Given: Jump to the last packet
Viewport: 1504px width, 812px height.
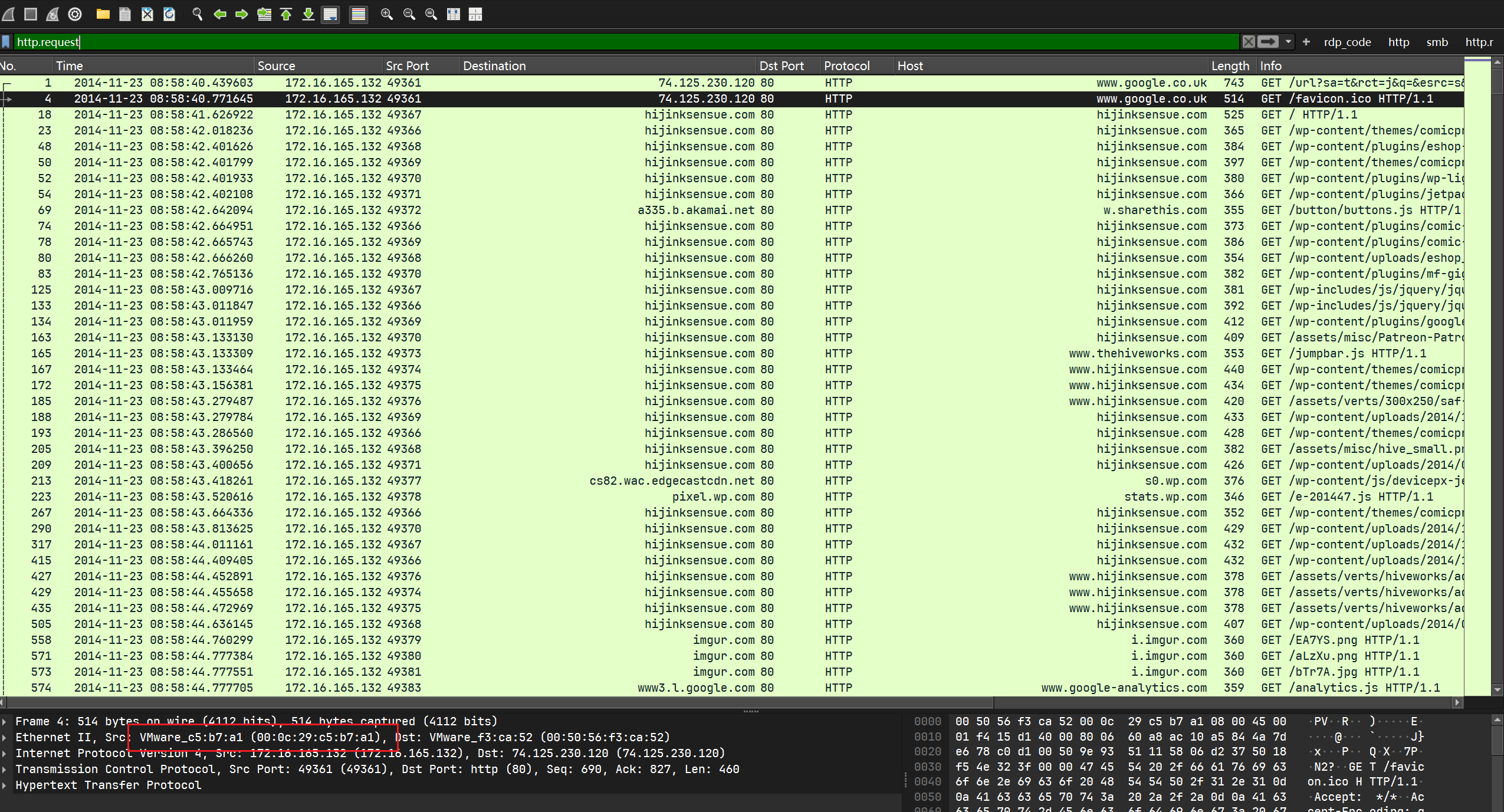Looking at the screenshot, I should click(308, 14).
